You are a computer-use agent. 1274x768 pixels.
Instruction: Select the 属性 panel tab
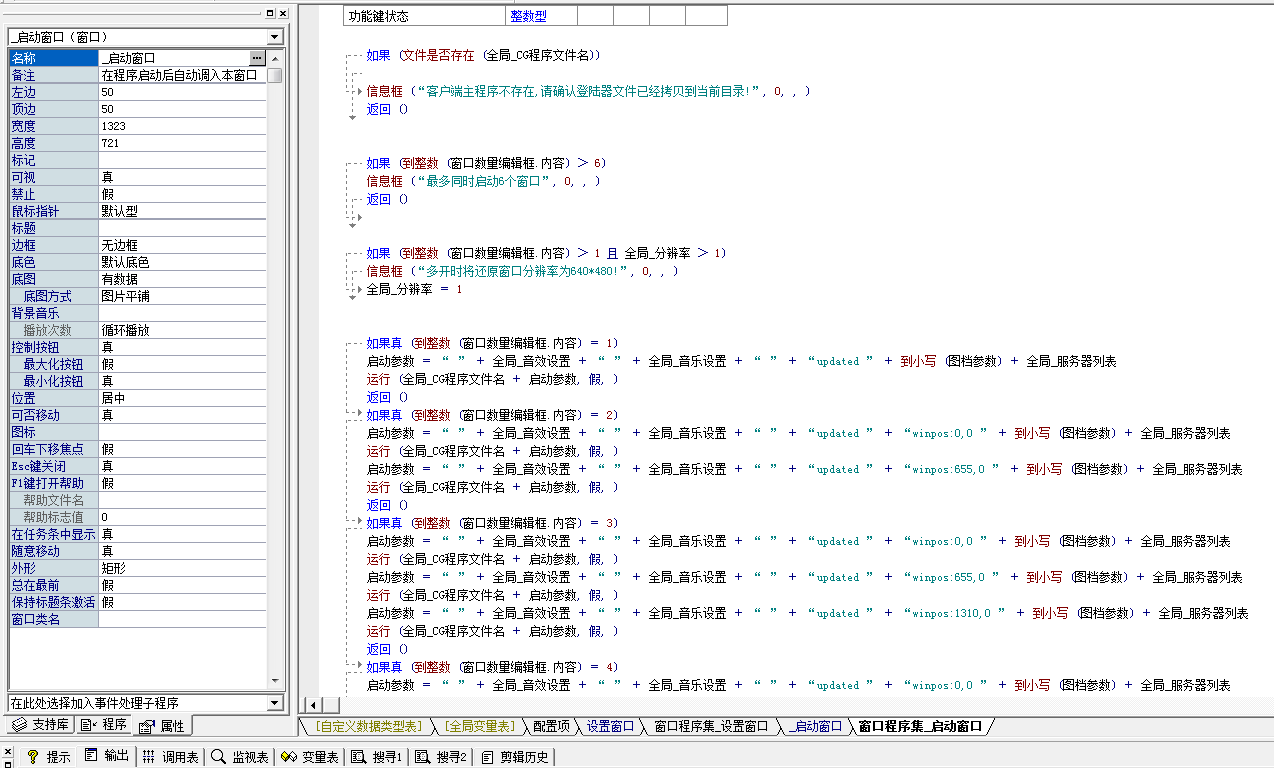pos(162,725)
